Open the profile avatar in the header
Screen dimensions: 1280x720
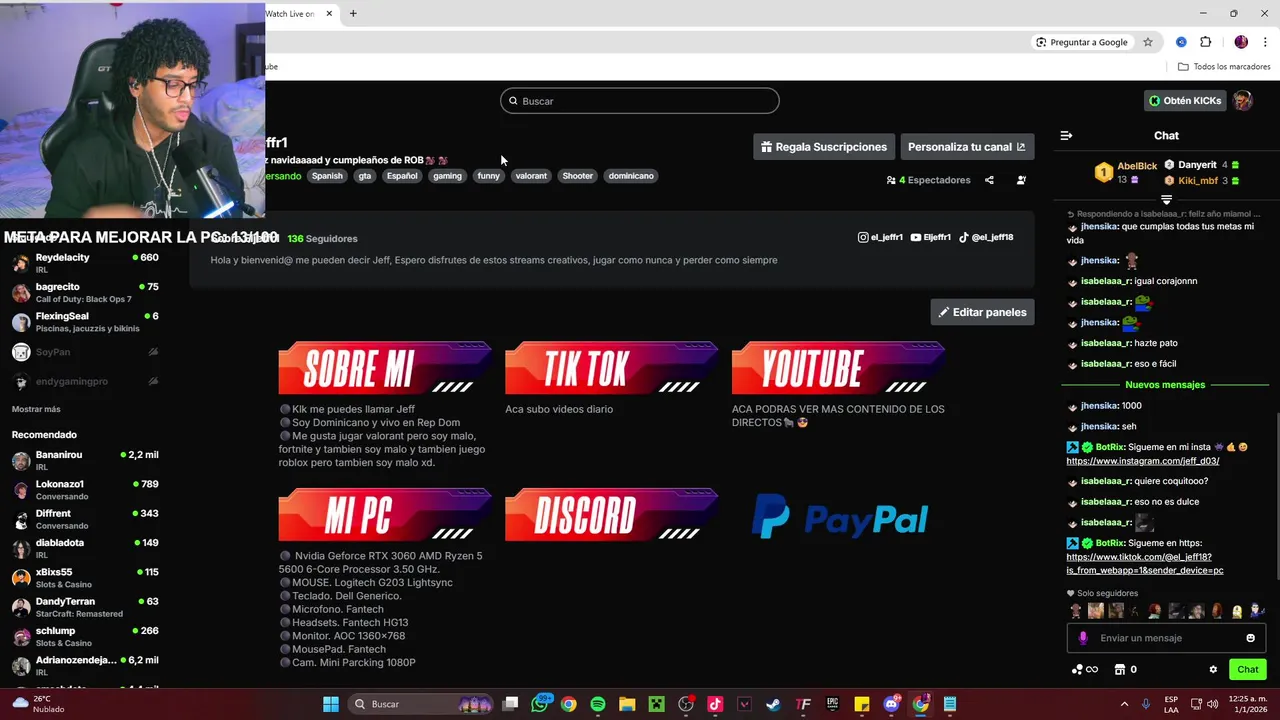coord(1242,101)
